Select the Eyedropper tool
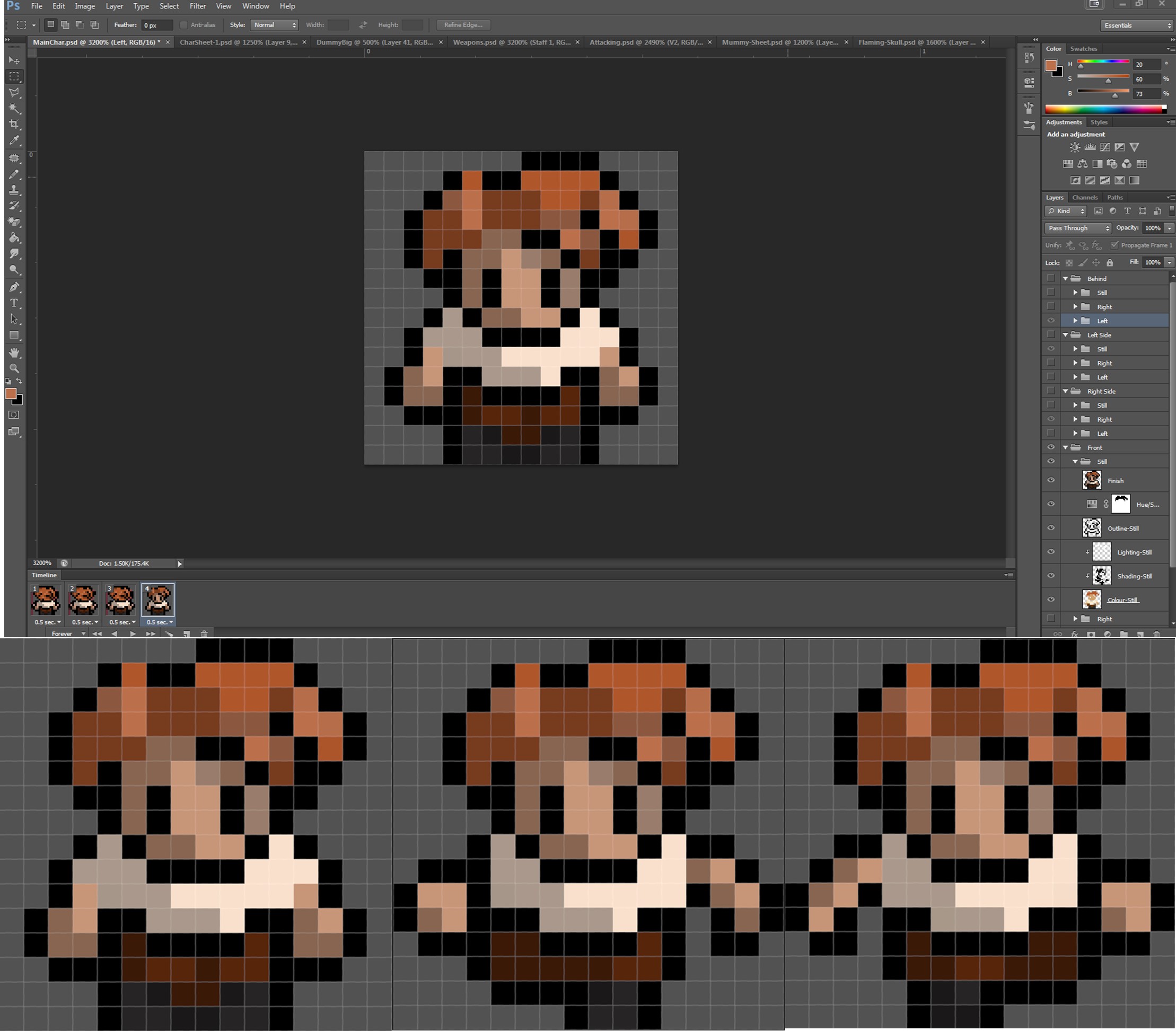Viewport: 1176px width, 1031px height. pyautogui.click(x=14, y=140)
